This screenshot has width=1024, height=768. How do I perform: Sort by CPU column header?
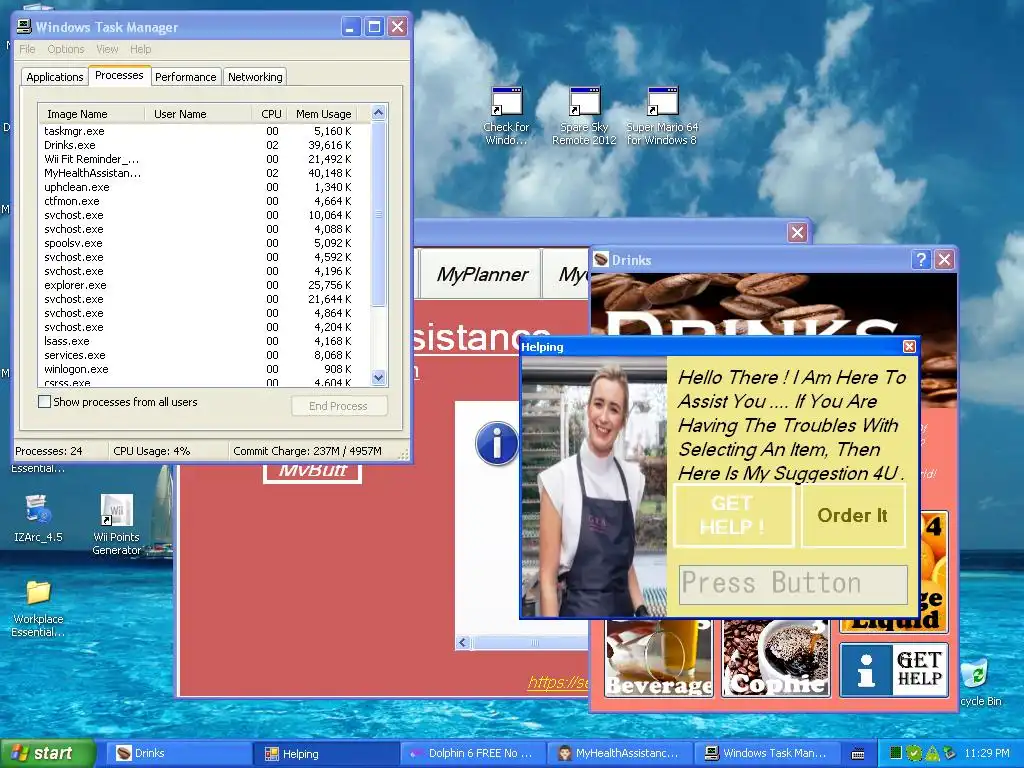268,114
